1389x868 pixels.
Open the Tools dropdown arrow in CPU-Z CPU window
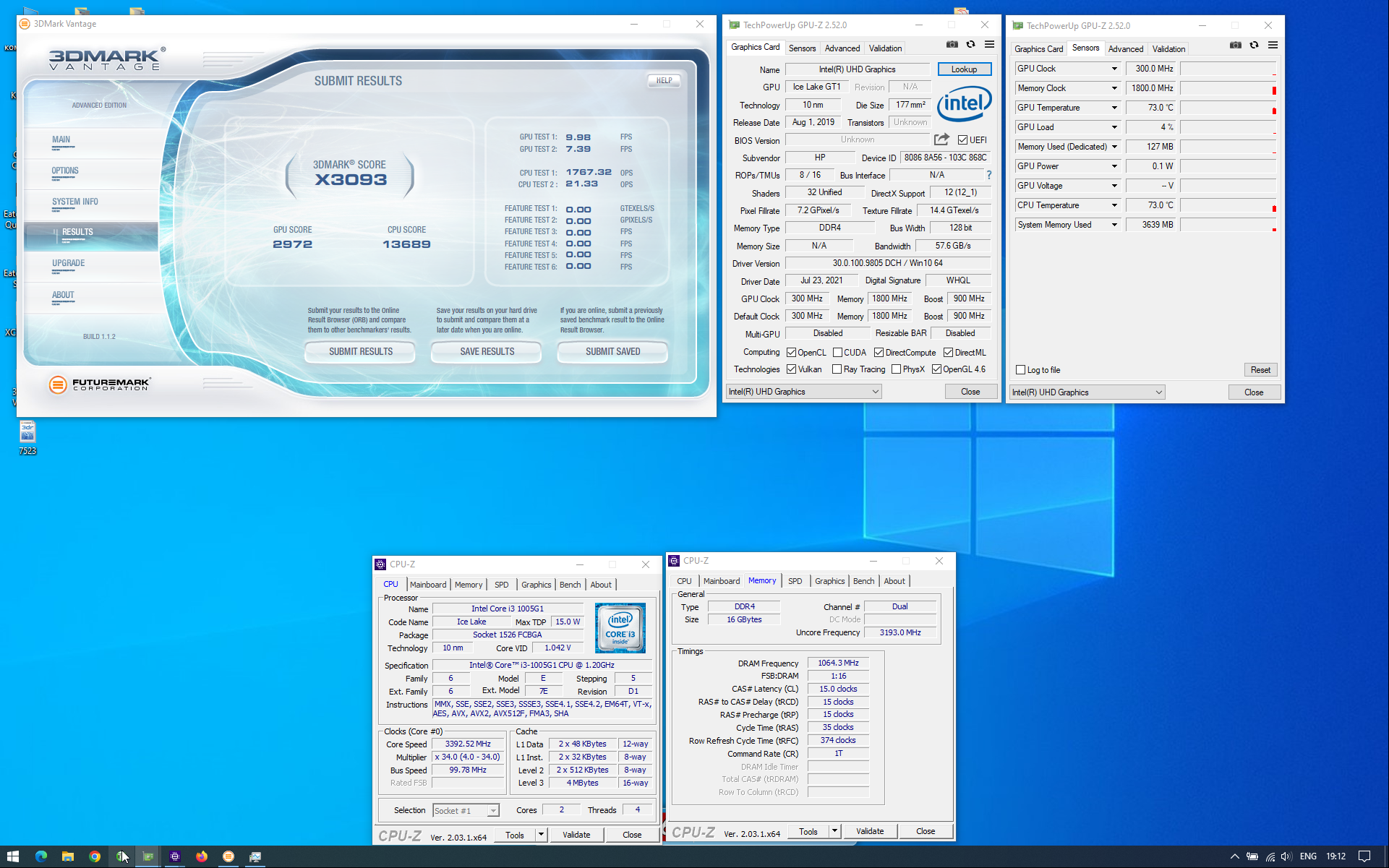[x=541, y=835]
